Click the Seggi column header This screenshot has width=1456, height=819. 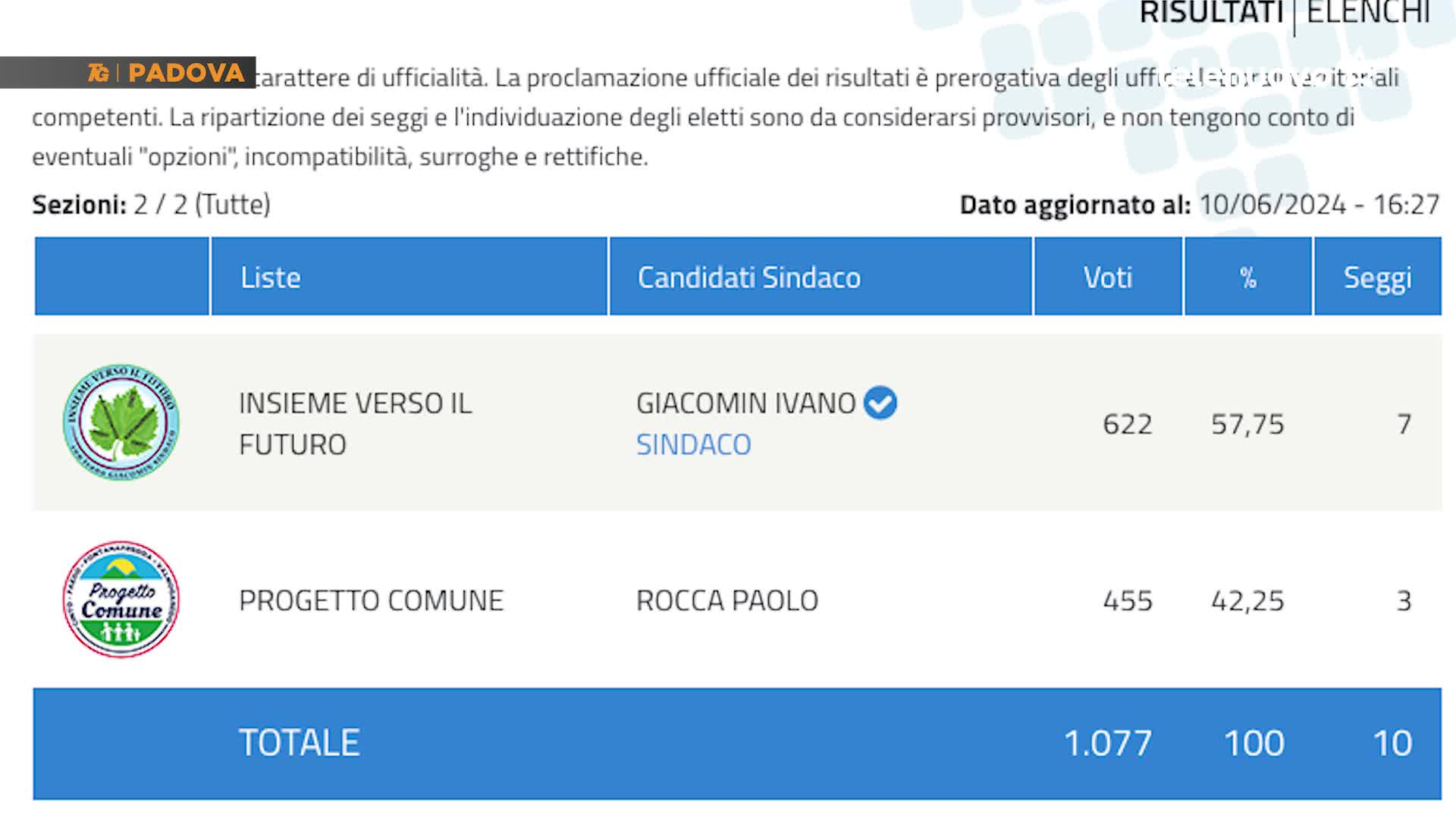click(1378, 277)
